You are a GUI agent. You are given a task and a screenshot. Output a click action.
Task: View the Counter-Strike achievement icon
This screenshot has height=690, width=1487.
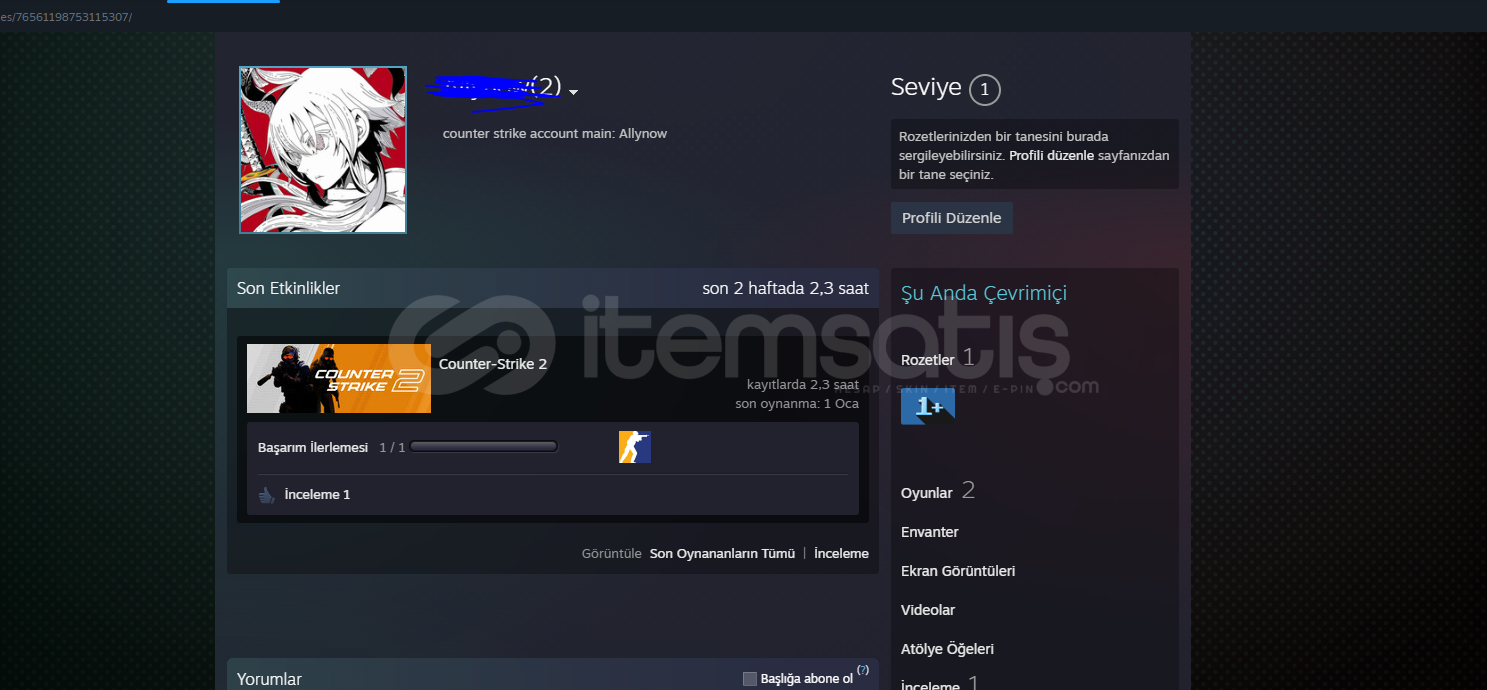point(635,447)
